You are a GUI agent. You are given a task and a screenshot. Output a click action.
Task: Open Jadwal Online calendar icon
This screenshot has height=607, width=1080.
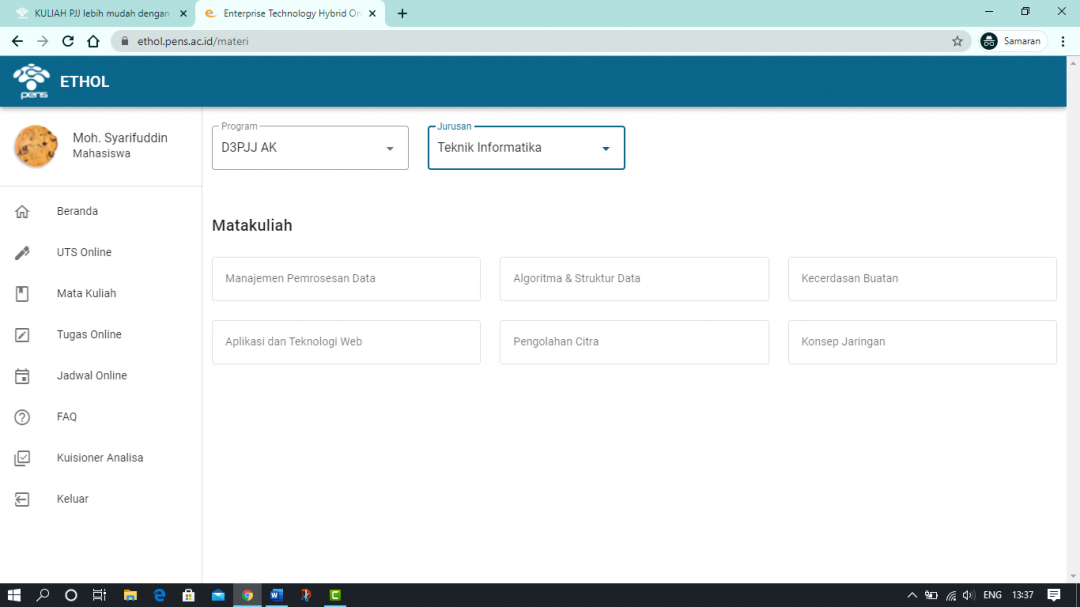point(22,375)
